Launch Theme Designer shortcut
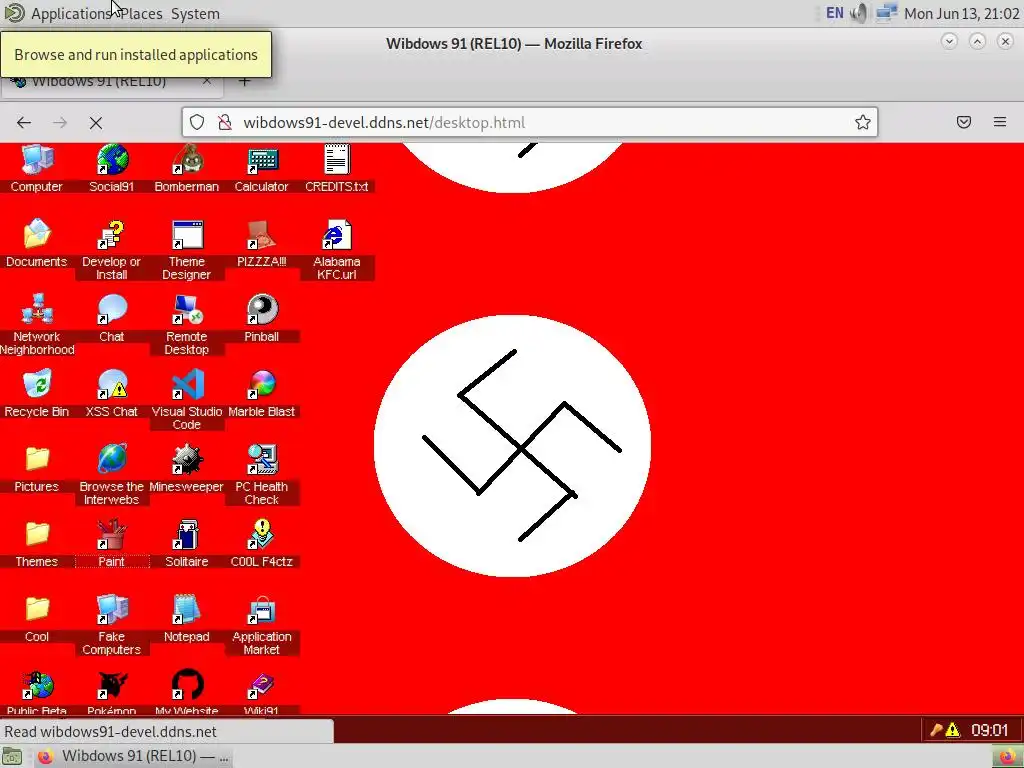This screenshot has width=1024, height=768. [x=187, y=251]
